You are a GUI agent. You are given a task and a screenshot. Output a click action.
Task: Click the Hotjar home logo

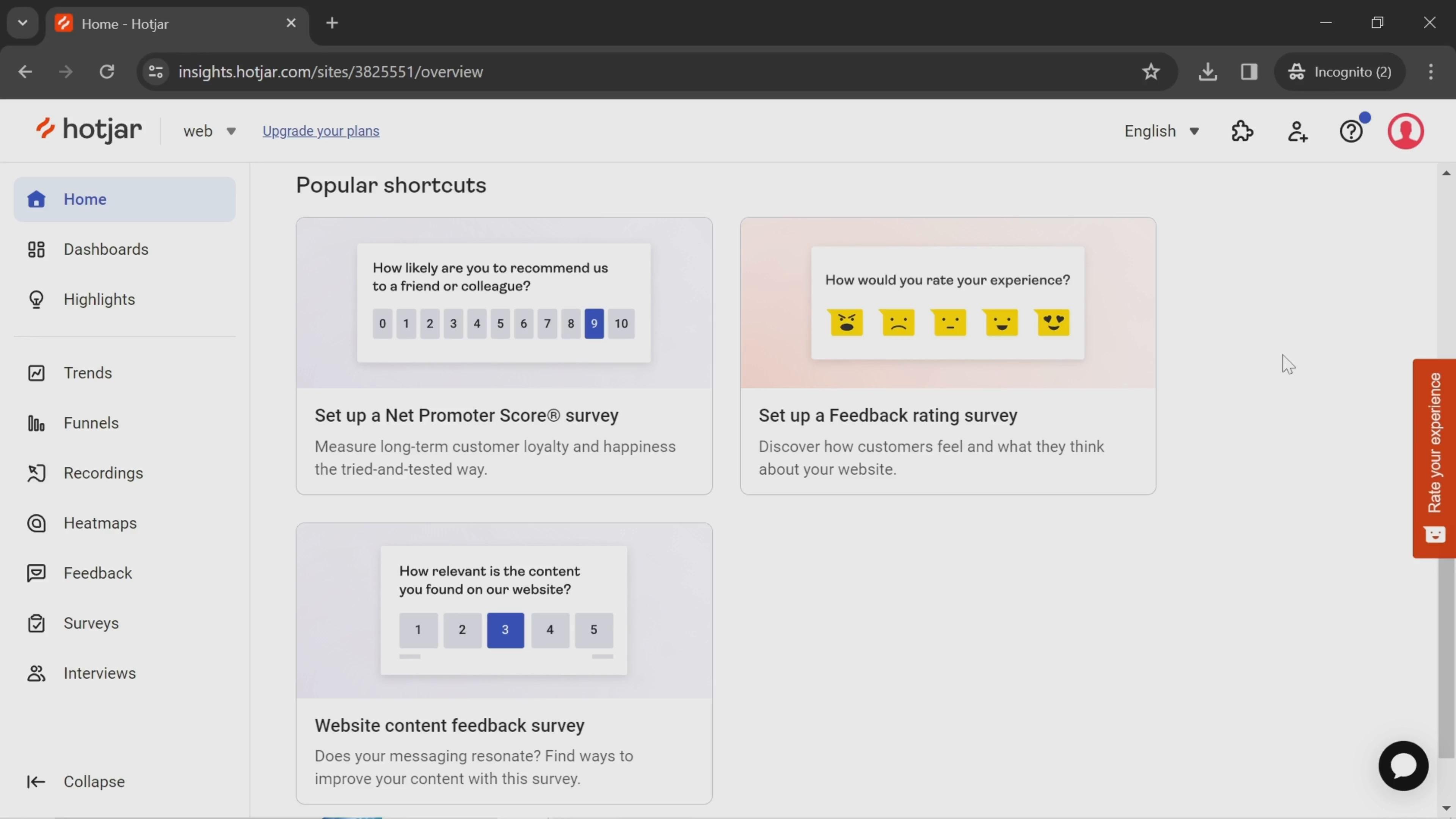click(x=88, y=130)
